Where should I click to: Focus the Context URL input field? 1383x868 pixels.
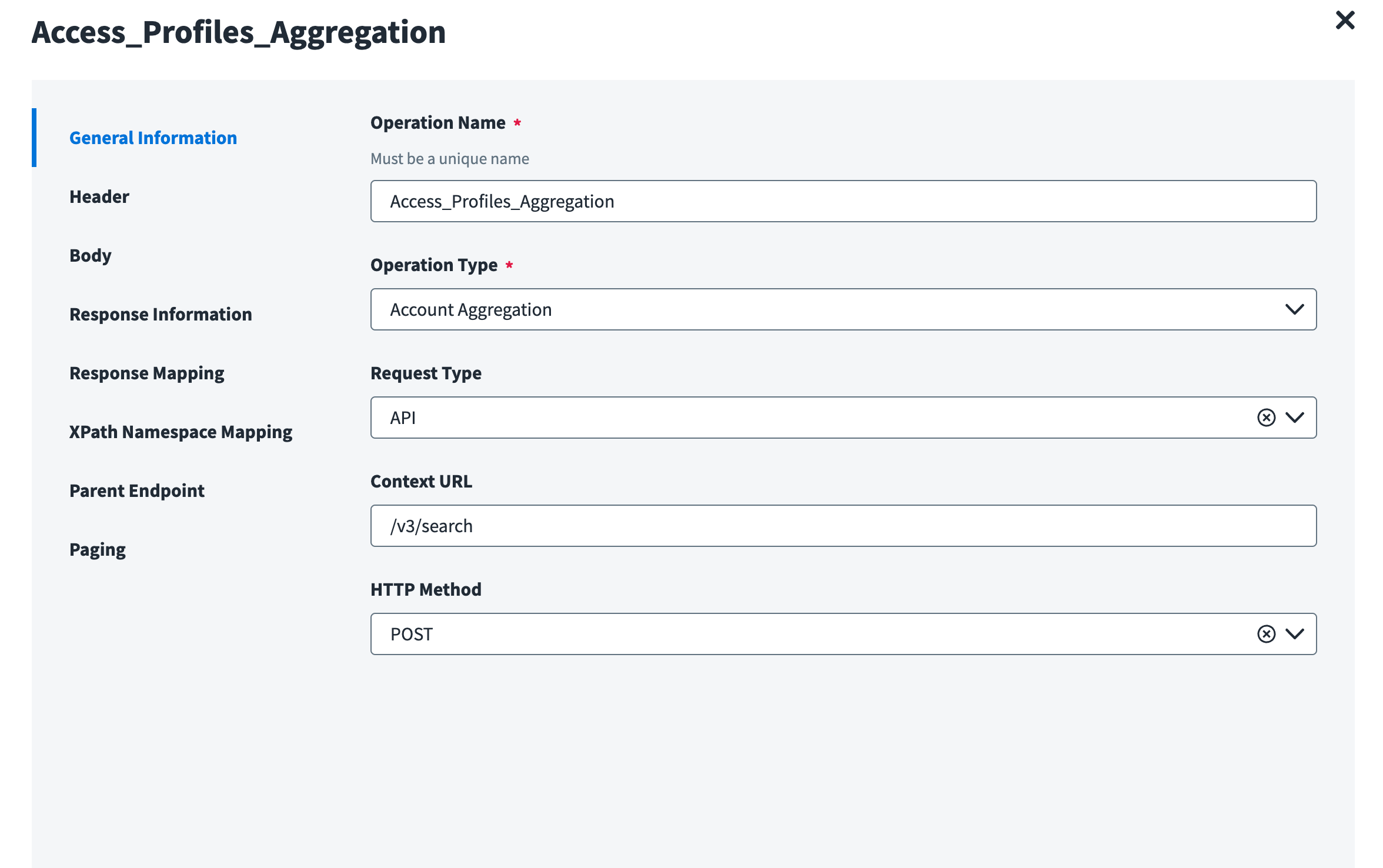(843, 526)
